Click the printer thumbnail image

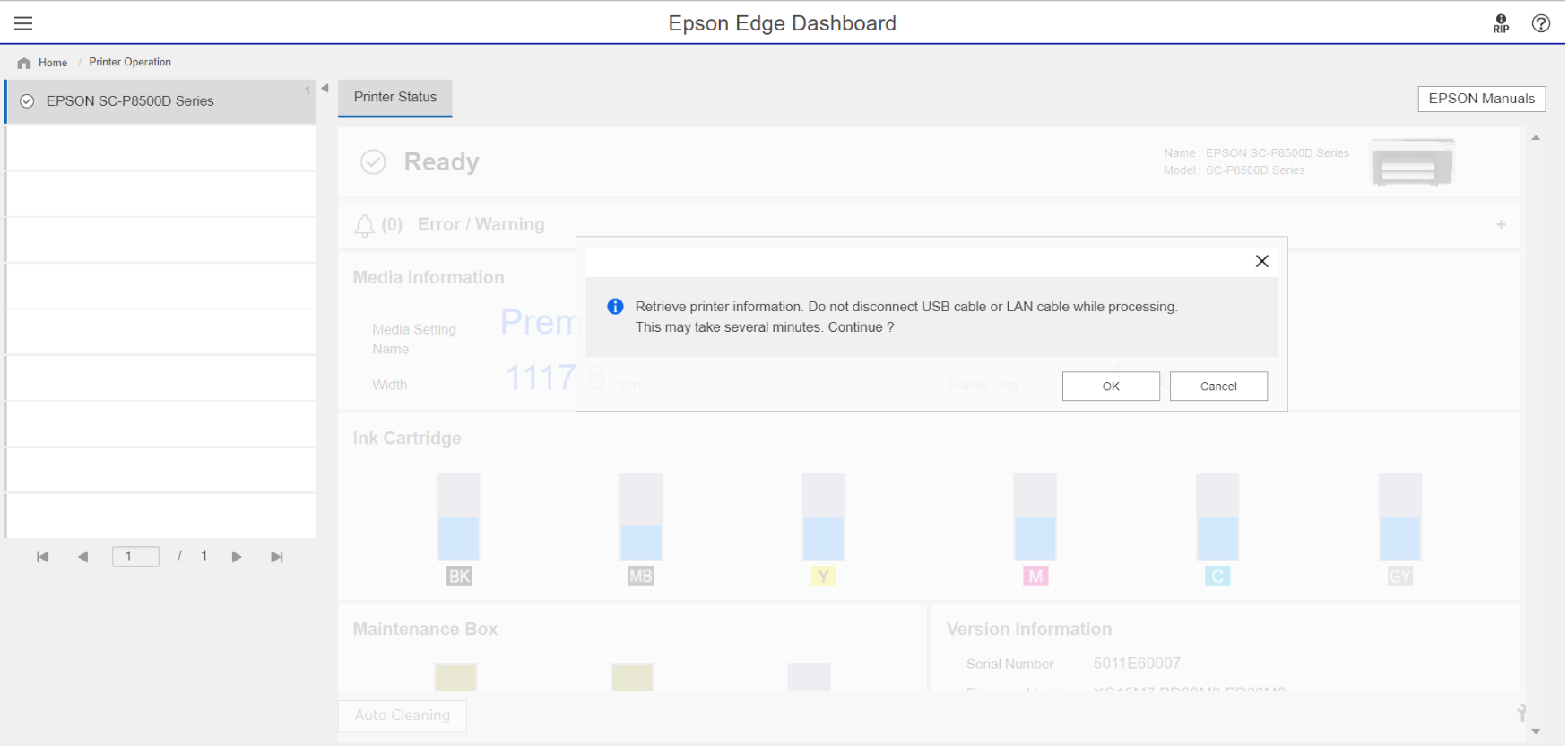tap(1415, 162)
